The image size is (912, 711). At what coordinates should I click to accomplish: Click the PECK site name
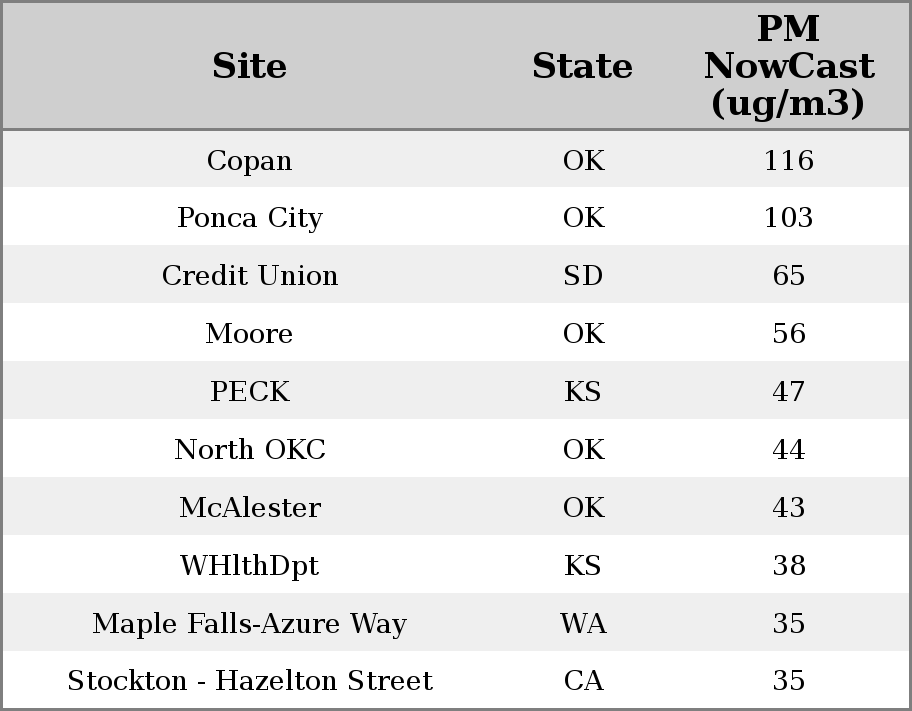coord(250,392)
